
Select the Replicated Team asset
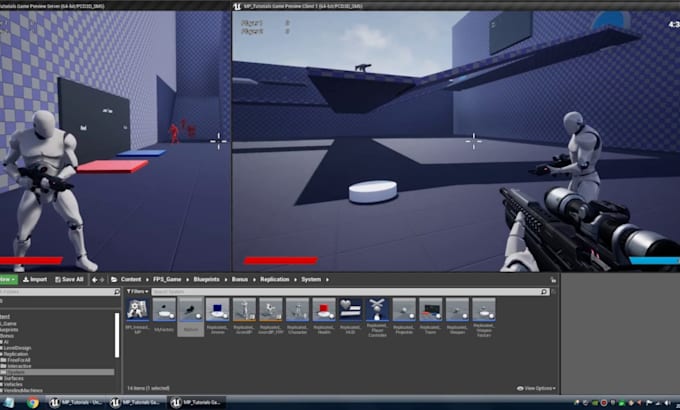(431, 316)
